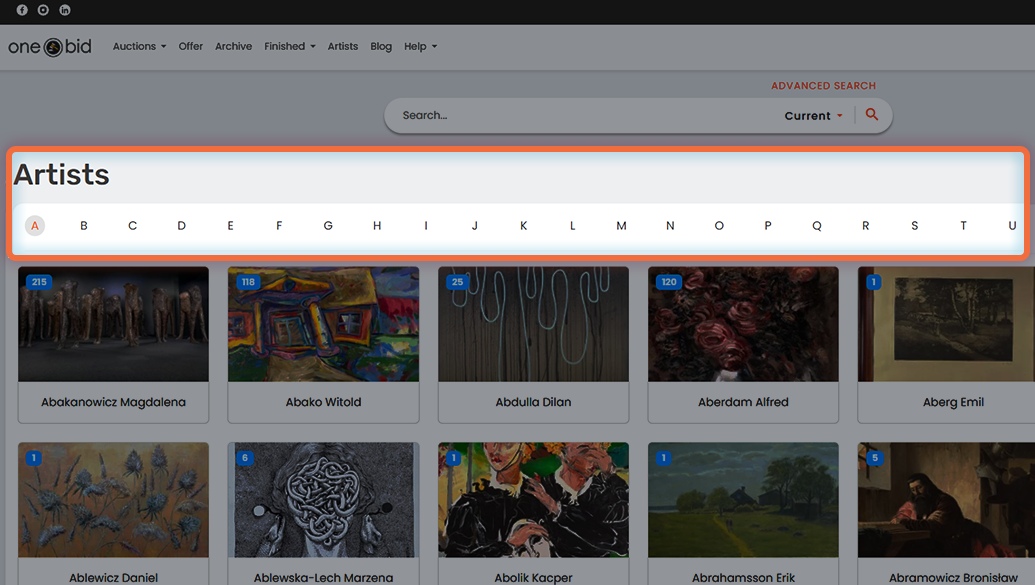Click the 118 count badge
The width and height of the screenshot is (1035, 585).
[x=248, y=282]
